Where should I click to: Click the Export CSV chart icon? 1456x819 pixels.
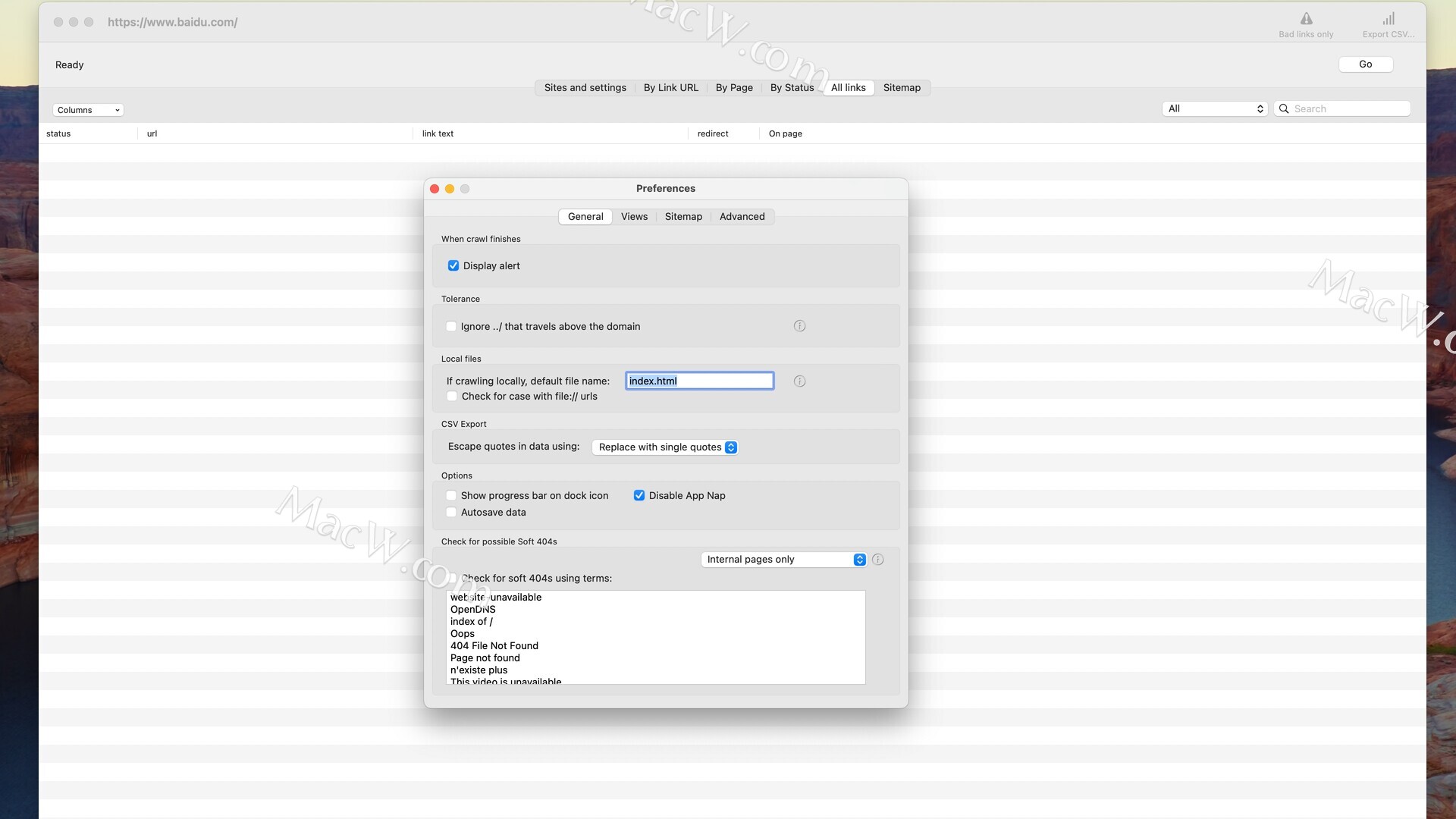[x=1388, y=19]
